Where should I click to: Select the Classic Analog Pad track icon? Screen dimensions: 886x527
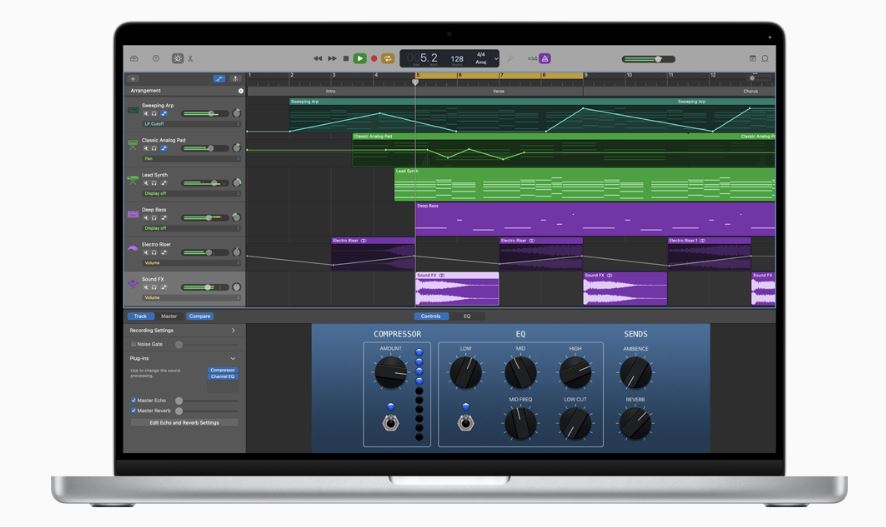(133, 145)
